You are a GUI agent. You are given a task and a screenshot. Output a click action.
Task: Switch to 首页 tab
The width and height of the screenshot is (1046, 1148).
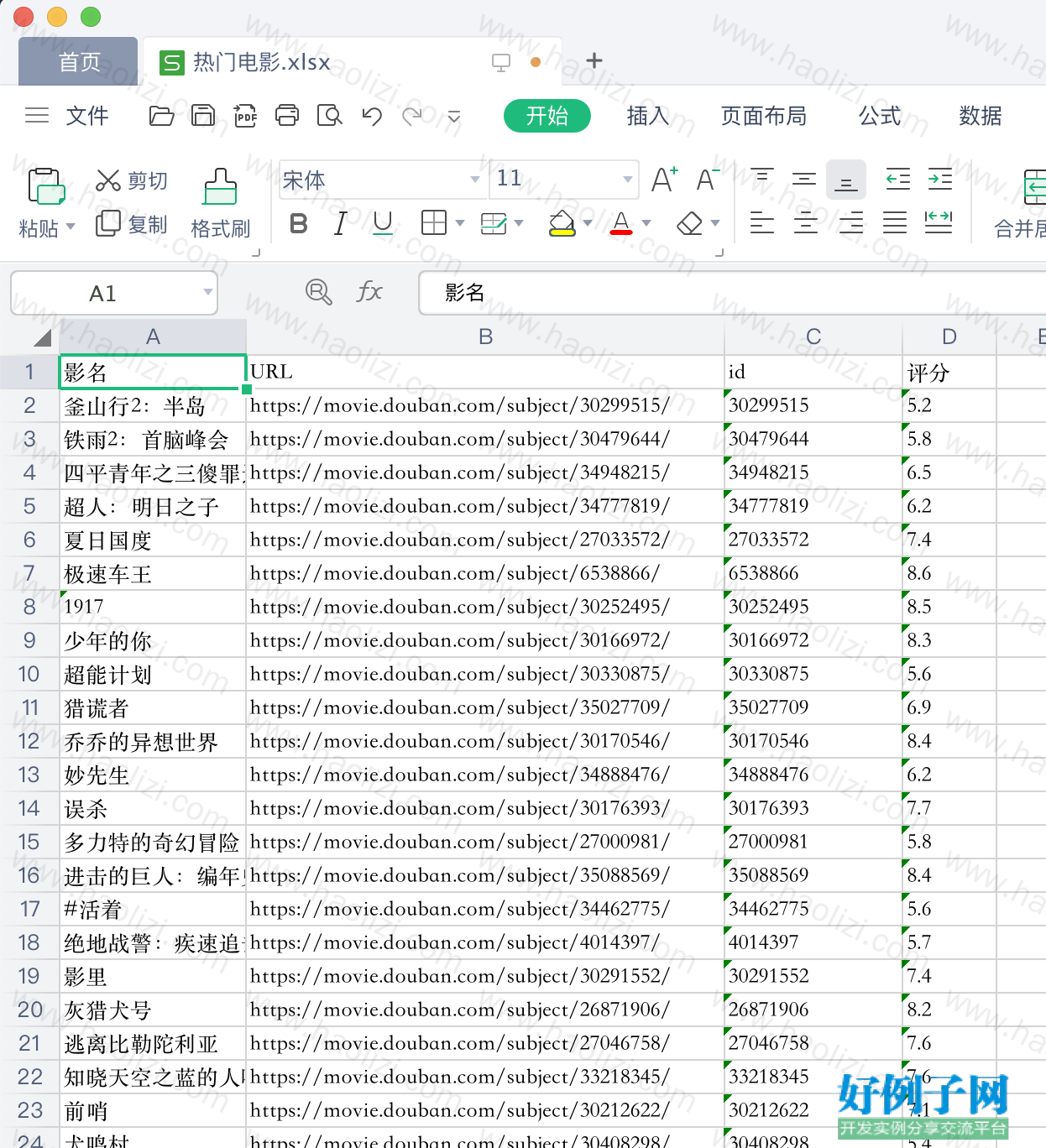pyautogui.click(x=79, y=61)
